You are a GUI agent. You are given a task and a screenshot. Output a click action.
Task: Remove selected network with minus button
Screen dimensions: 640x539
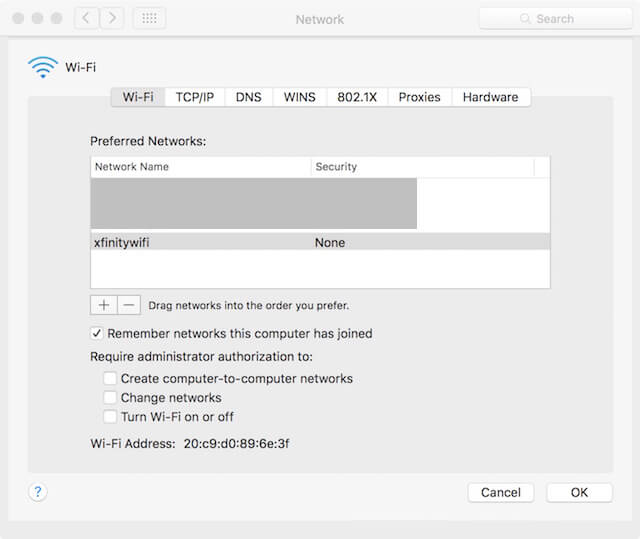[x=129, y=305]
